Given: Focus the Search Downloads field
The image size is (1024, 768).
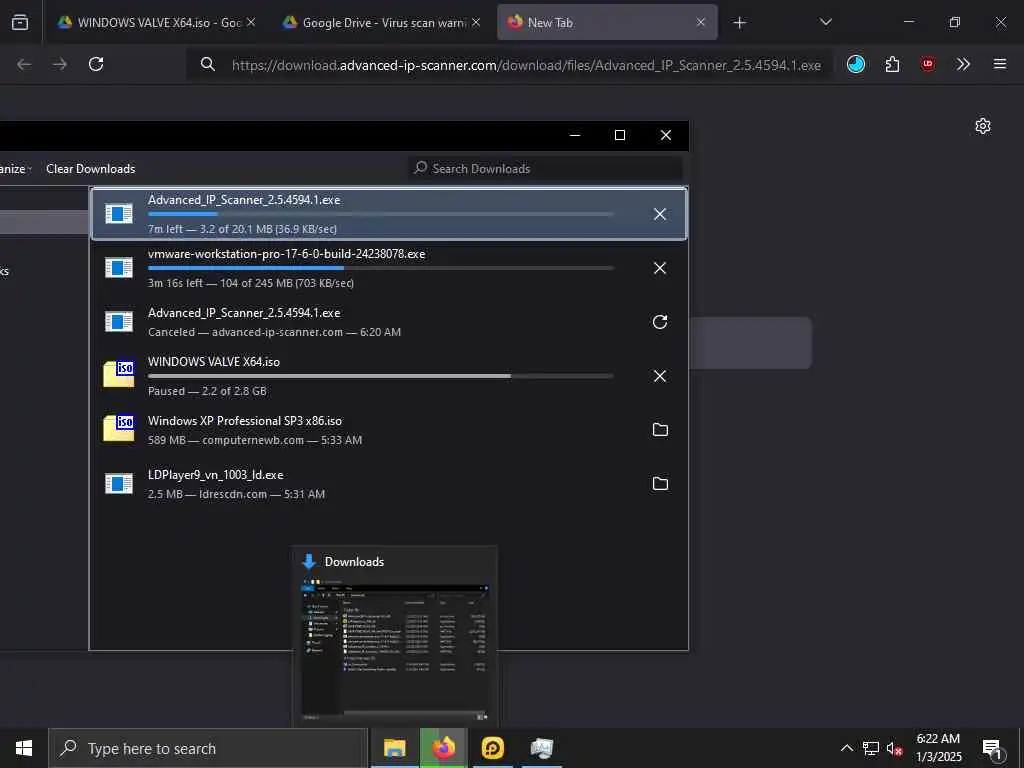Looking at the screenshot, I should tap(545, 168).
